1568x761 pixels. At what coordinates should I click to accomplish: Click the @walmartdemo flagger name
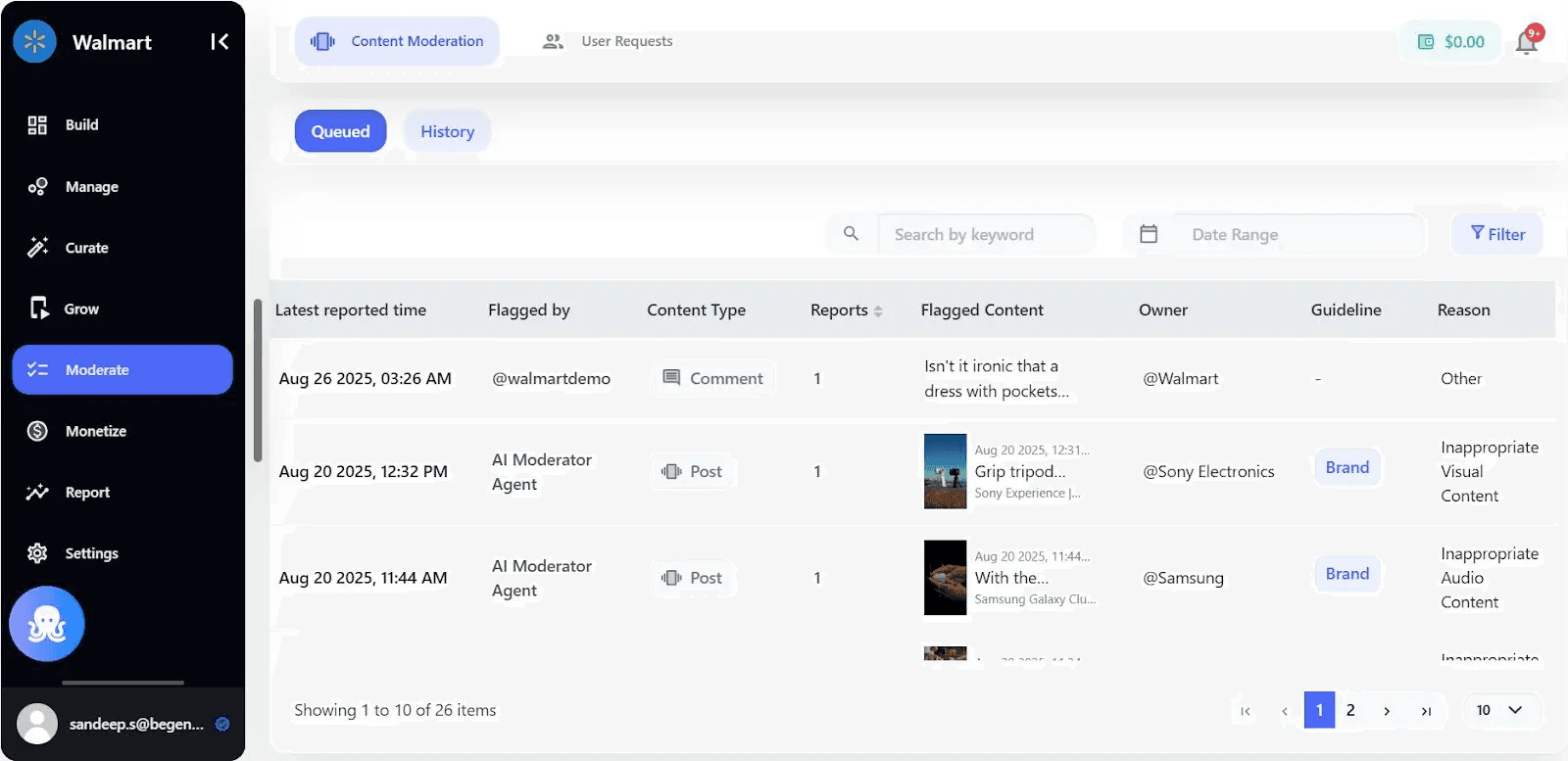click(x=551, y=379)
